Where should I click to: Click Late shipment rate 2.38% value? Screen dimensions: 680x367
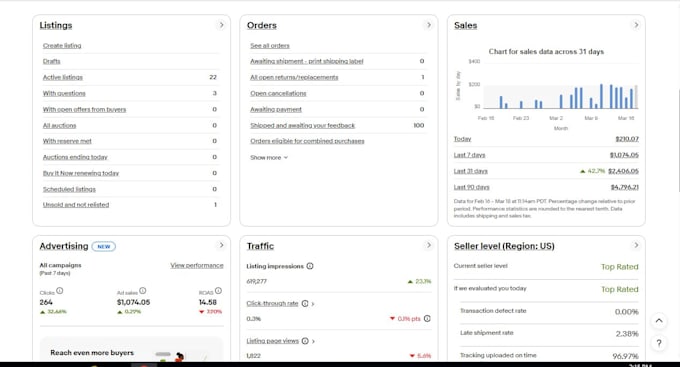pos(627,334)
